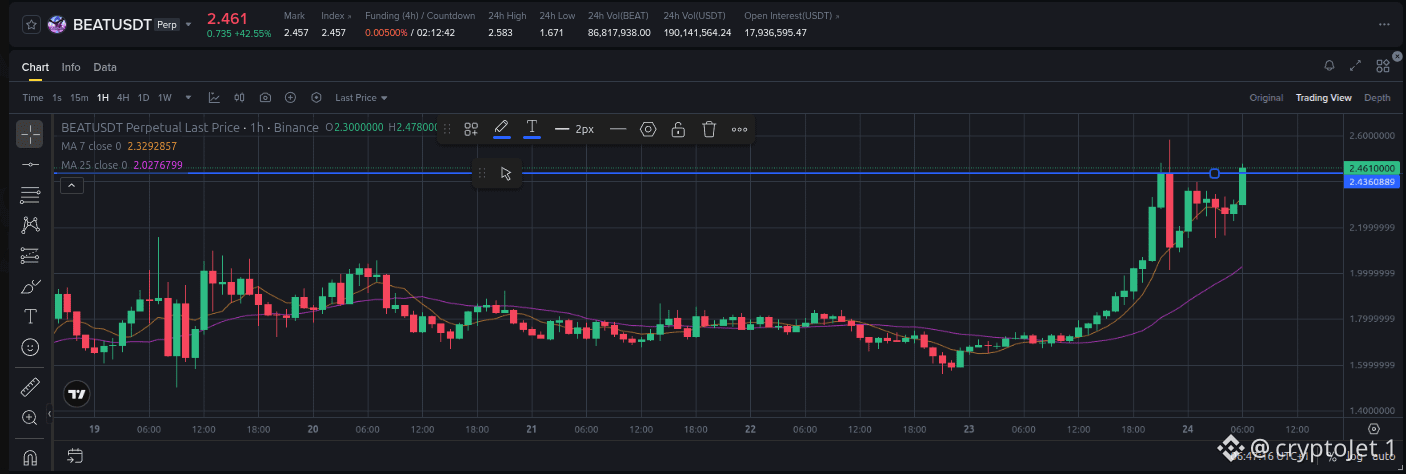Image resolution: width=1406 pixels, height=474 pixels.
Task: Switch to the Chart tab
Action: point(35,67)
